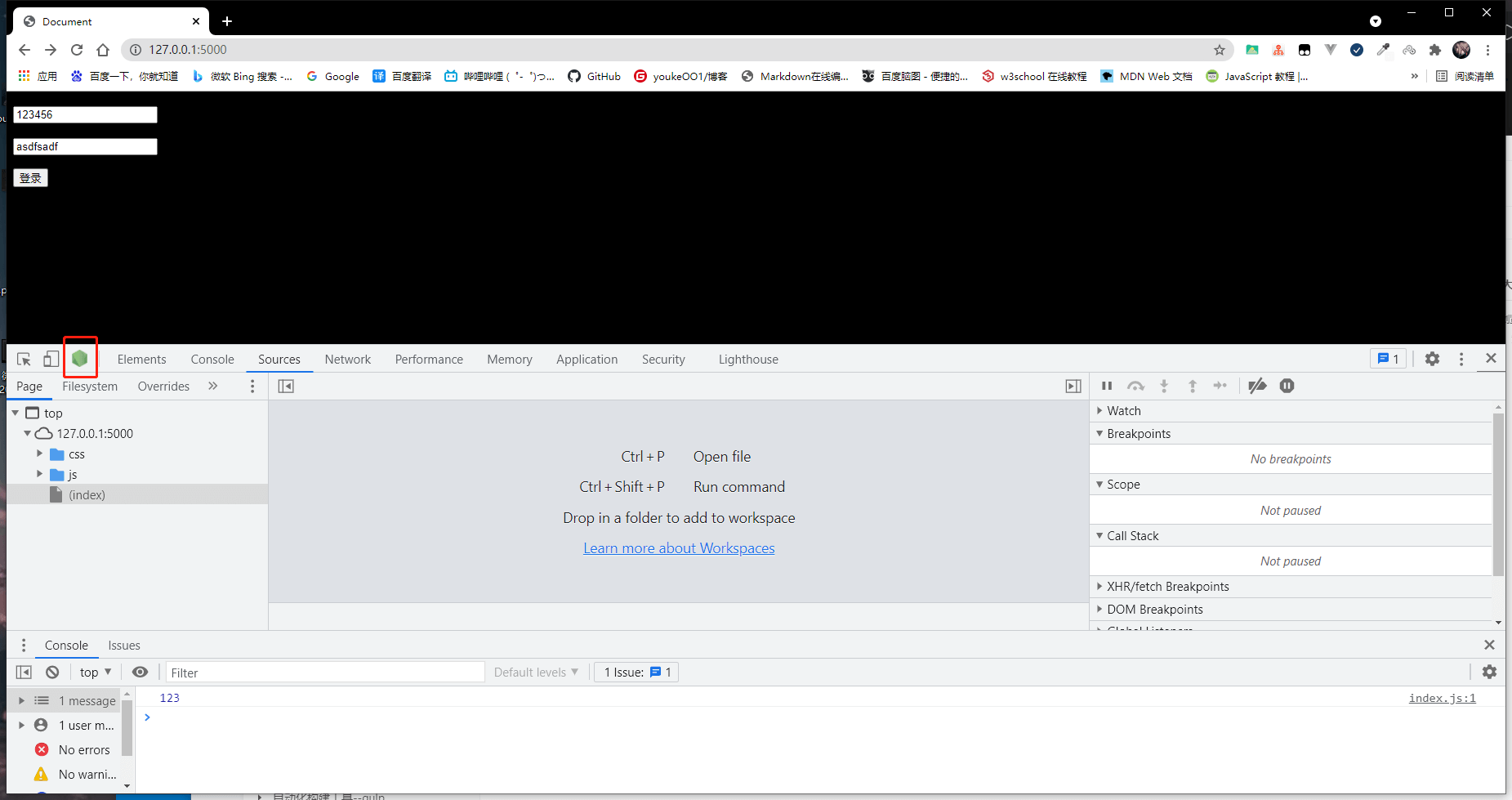Switch to the Issues drawer tab

(124, 646)
